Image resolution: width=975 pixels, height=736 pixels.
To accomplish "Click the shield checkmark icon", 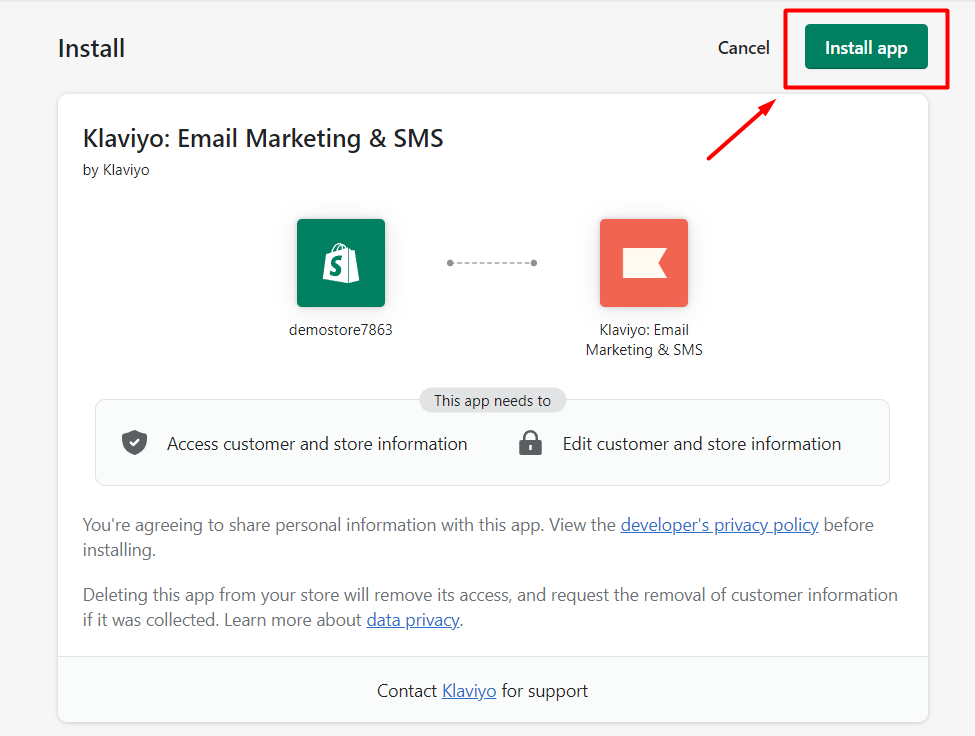I will 135,443.
